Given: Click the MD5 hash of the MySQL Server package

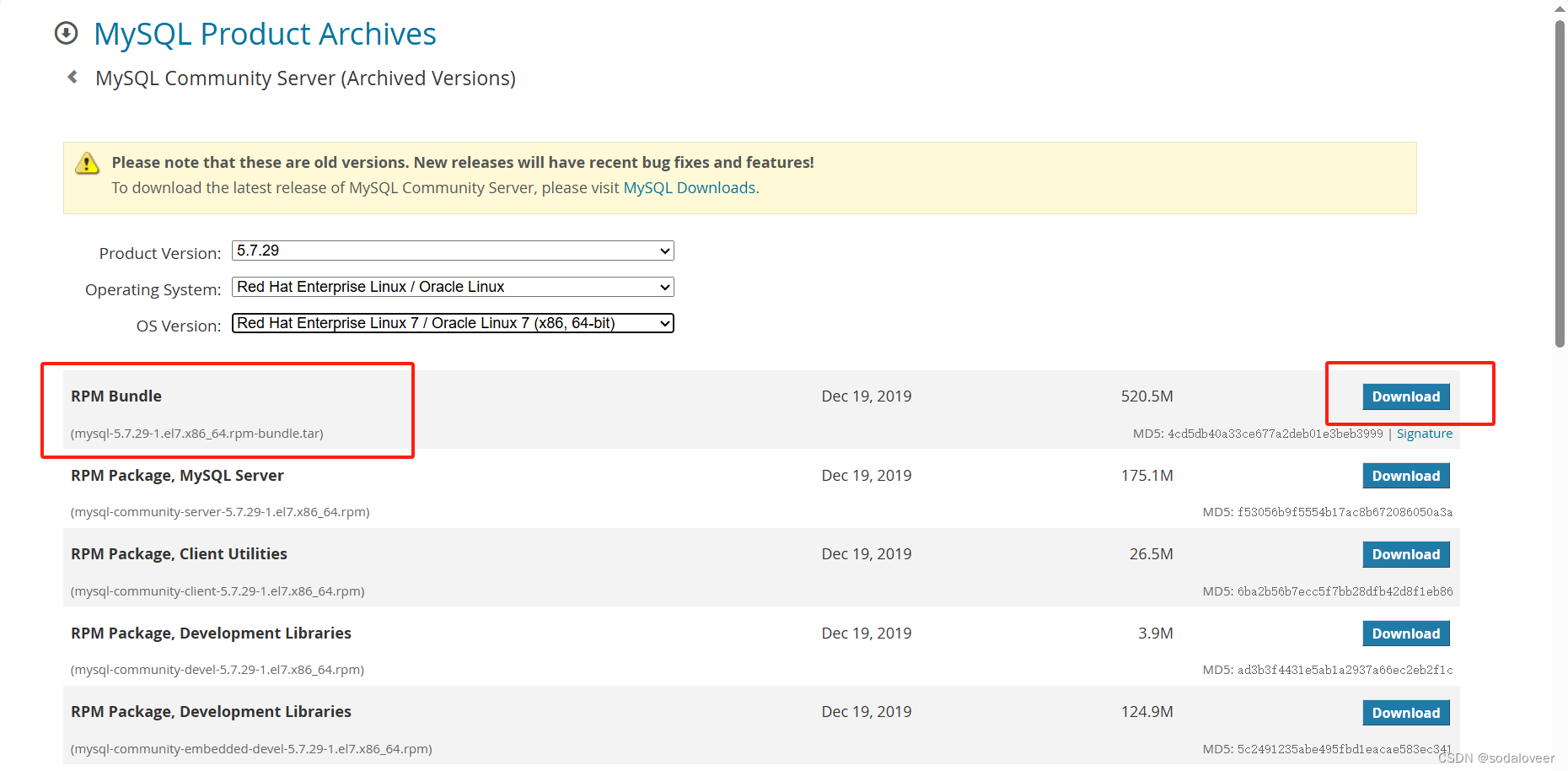Looking at the screenshot, I should point(1345,512).
